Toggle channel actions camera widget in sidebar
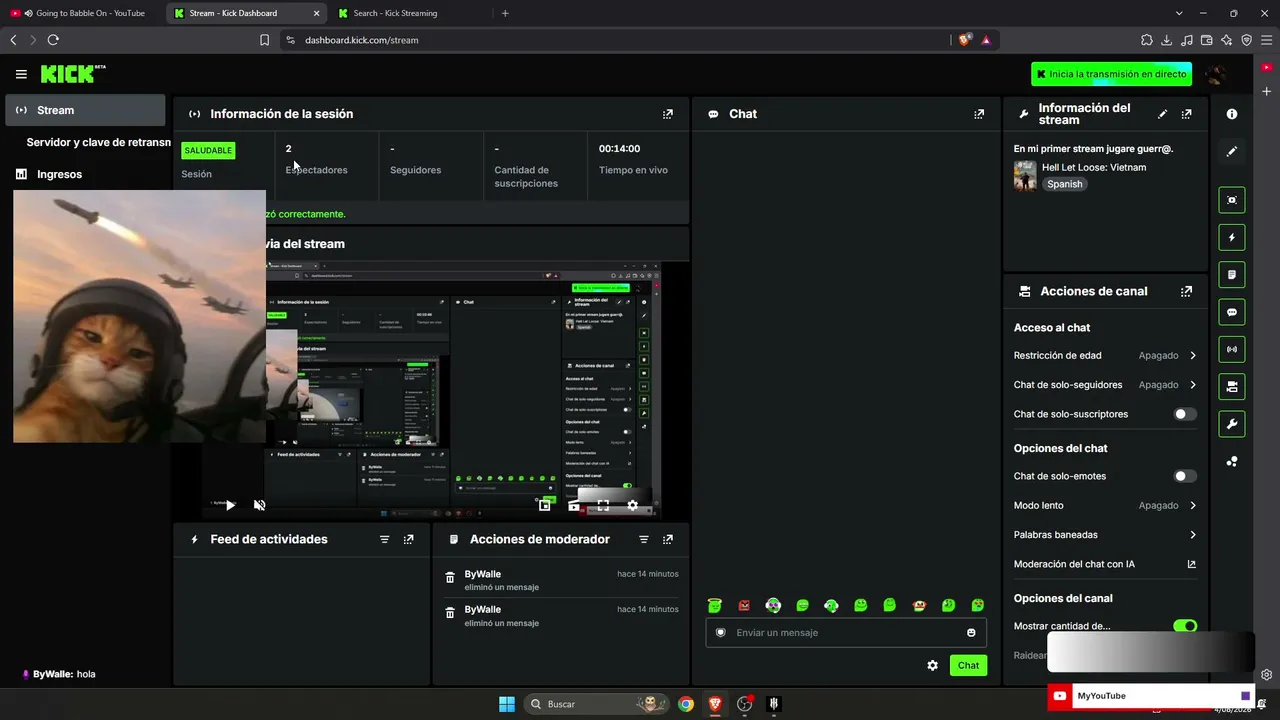Screen dimensions: 1280x720 [x=1232, y=386]
